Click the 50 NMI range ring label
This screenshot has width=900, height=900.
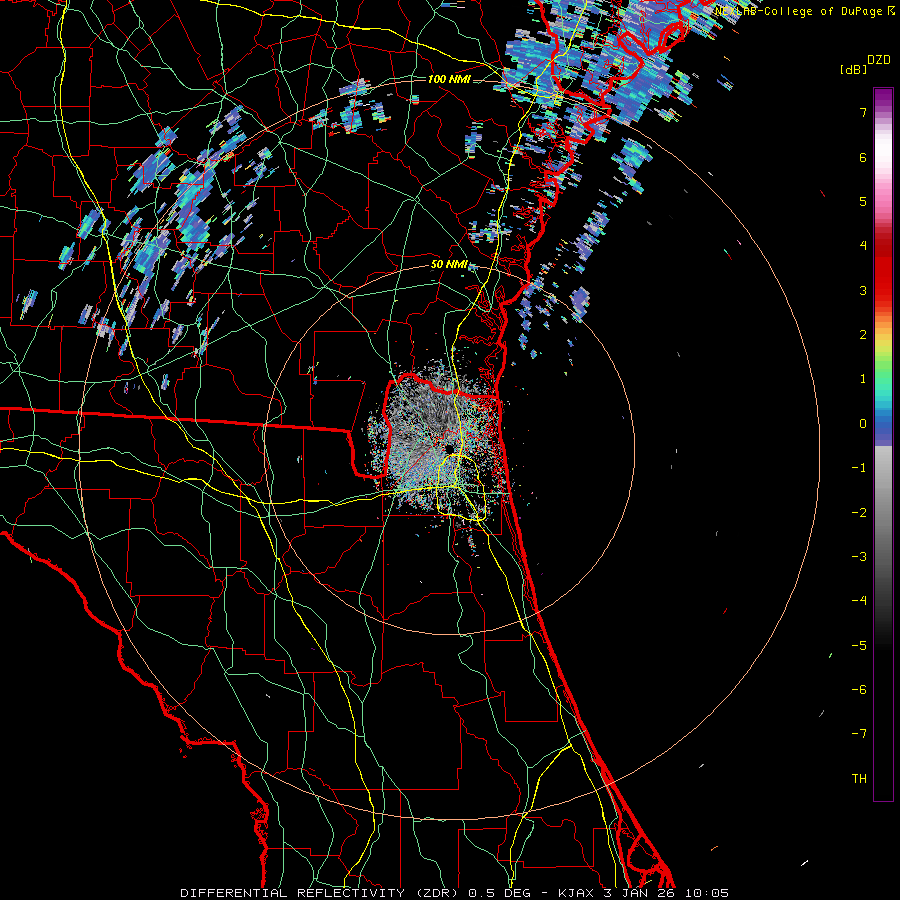(x=449, y=265)
